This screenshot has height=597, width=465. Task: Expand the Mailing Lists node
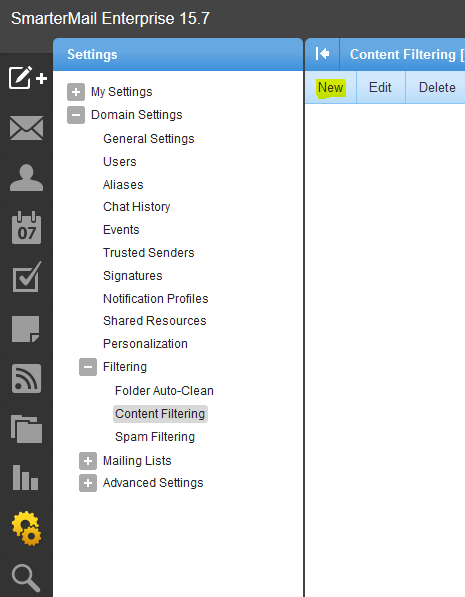click(88, 461)
